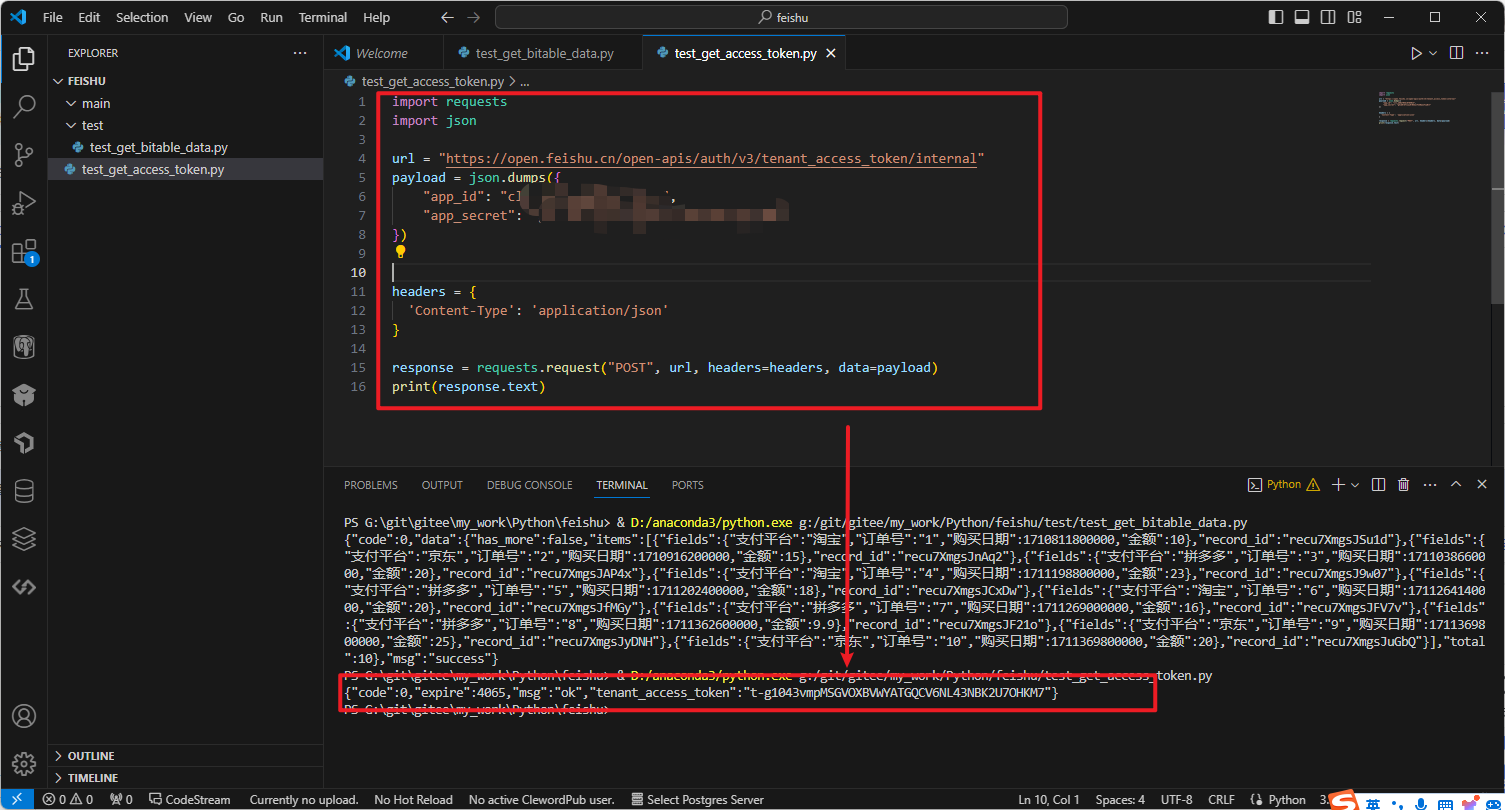The image size is (1505, 810).
Task: Open the Terminal menu
Action: (323, 17)
